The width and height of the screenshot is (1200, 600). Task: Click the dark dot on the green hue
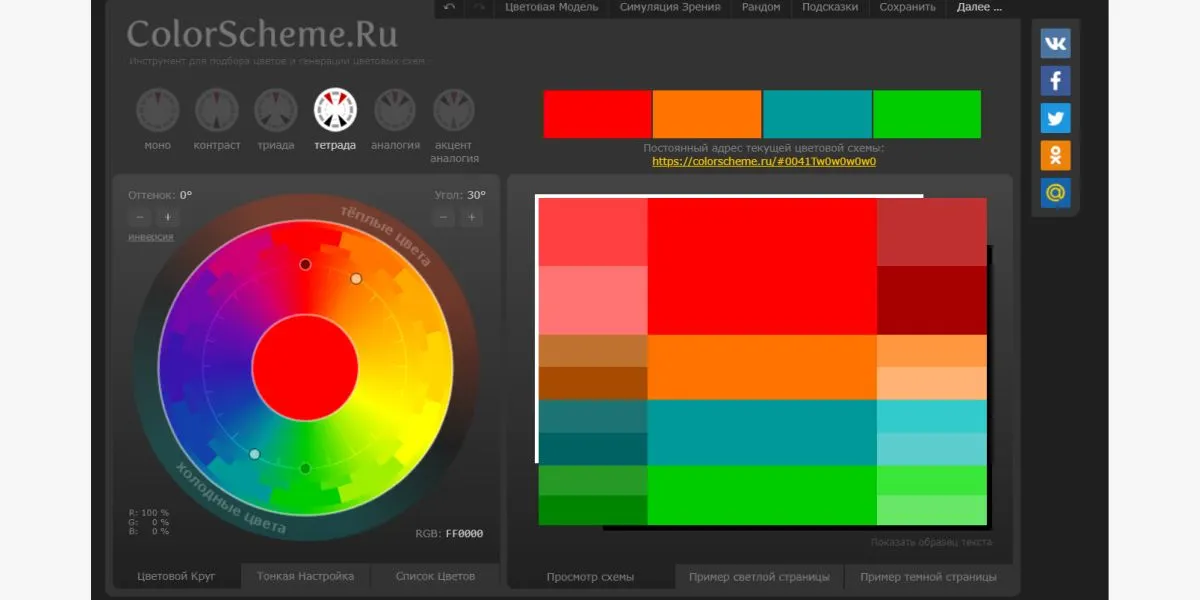[x=305, y=468]
